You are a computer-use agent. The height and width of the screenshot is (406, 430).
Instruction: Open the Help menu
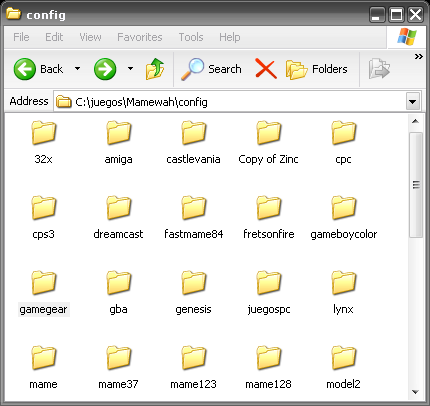coord(230,37)
